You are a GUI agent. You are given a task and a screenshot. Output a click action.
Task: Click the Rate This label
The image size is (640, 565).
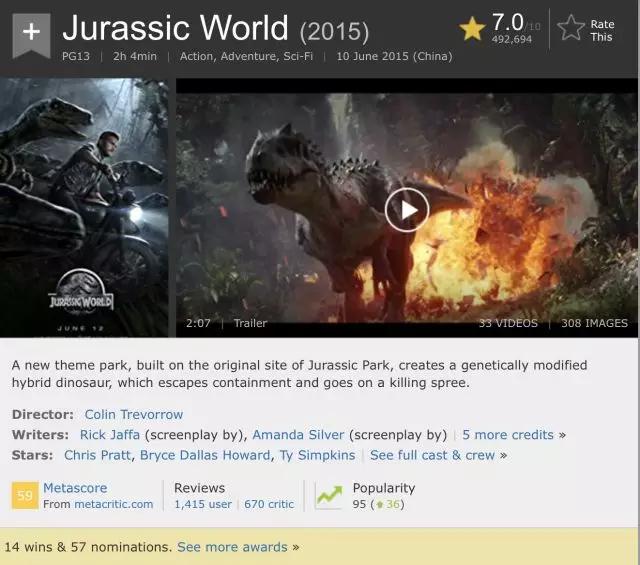tap(602, 31)
